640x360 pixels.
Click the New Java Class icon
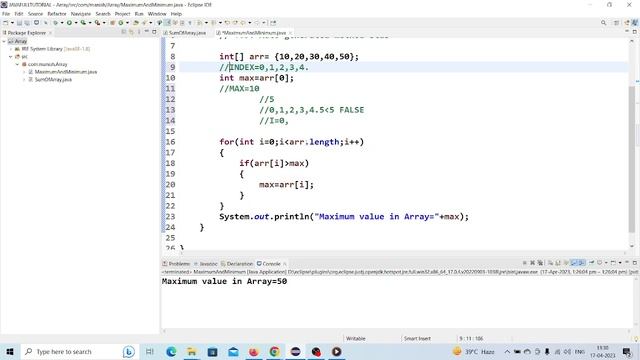click(x=120, y=23)
